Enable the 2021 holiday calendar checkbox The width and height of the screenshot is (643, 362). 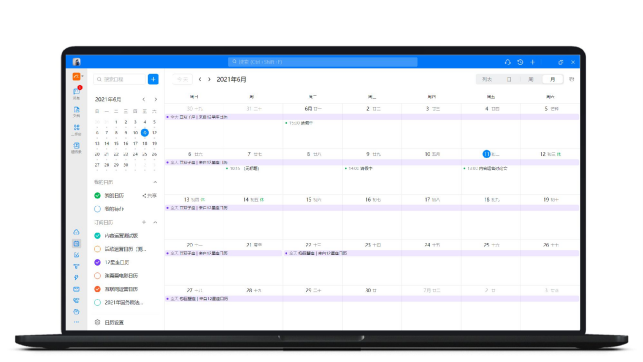point(97,303)
